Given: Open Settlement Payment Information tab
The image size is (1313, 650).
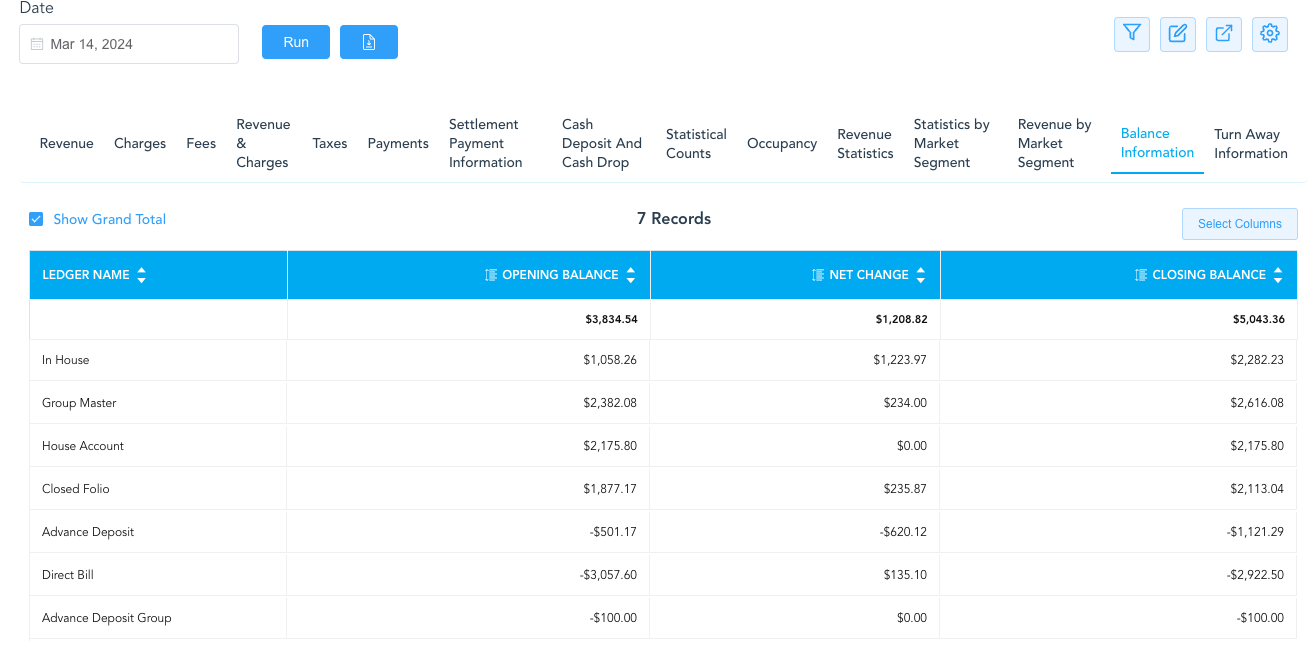Looking at the screenshot, I should click(485, 143).
